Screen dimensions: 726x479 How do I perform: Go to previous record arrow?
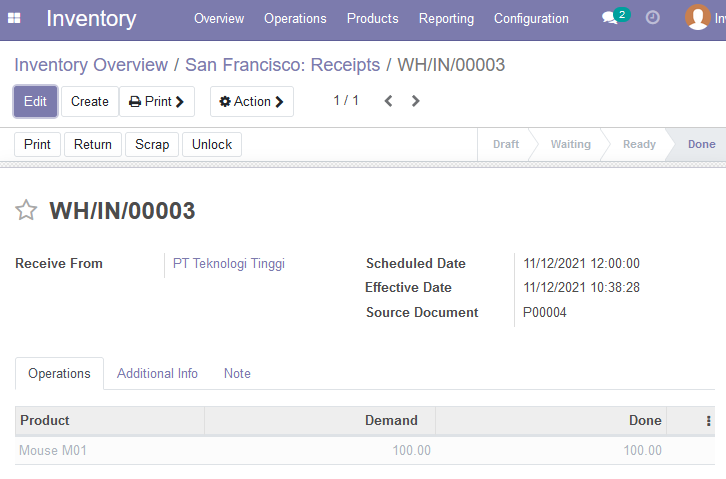[x=388, y=101]
